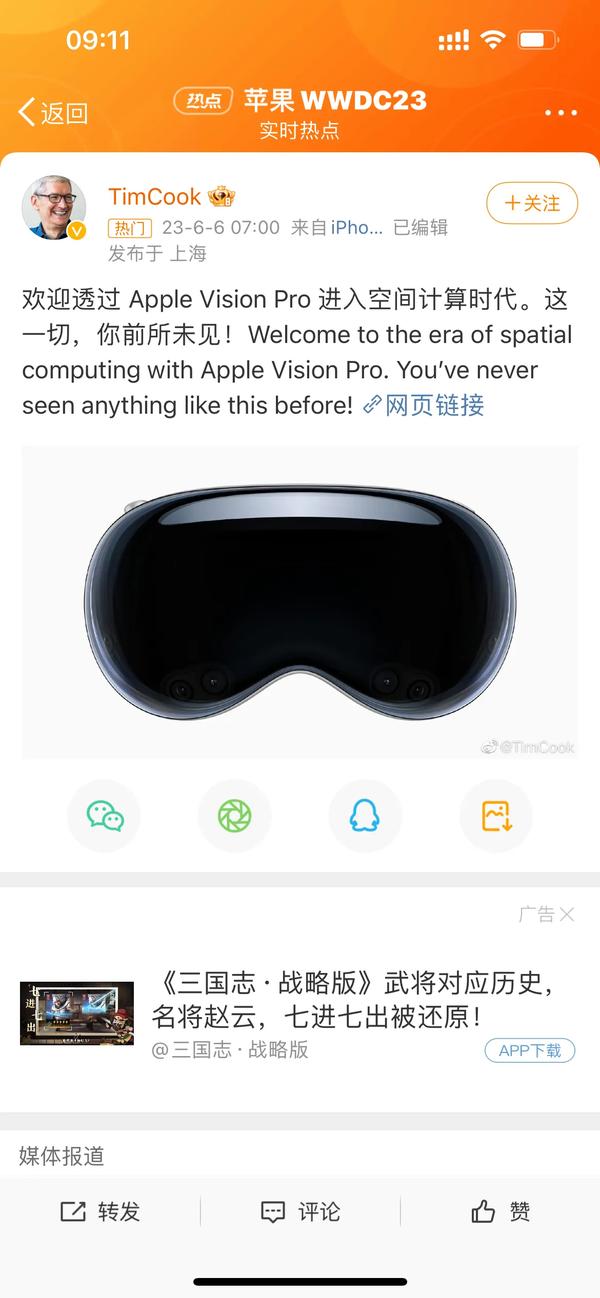Open the three-dot more options menu

561,113
